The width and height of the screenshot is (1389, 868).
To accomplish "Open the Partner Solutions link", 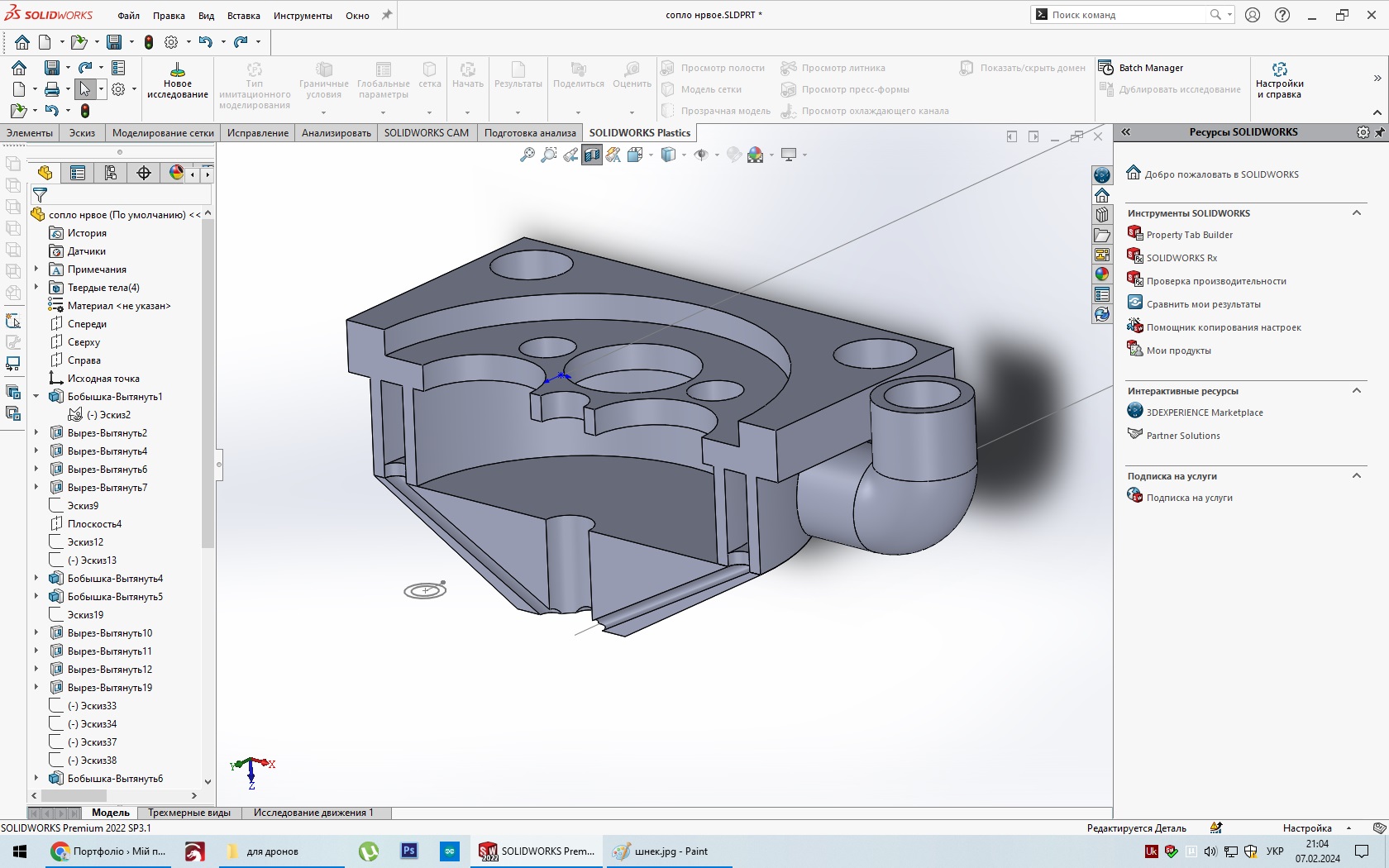I will coord(1183,436).
